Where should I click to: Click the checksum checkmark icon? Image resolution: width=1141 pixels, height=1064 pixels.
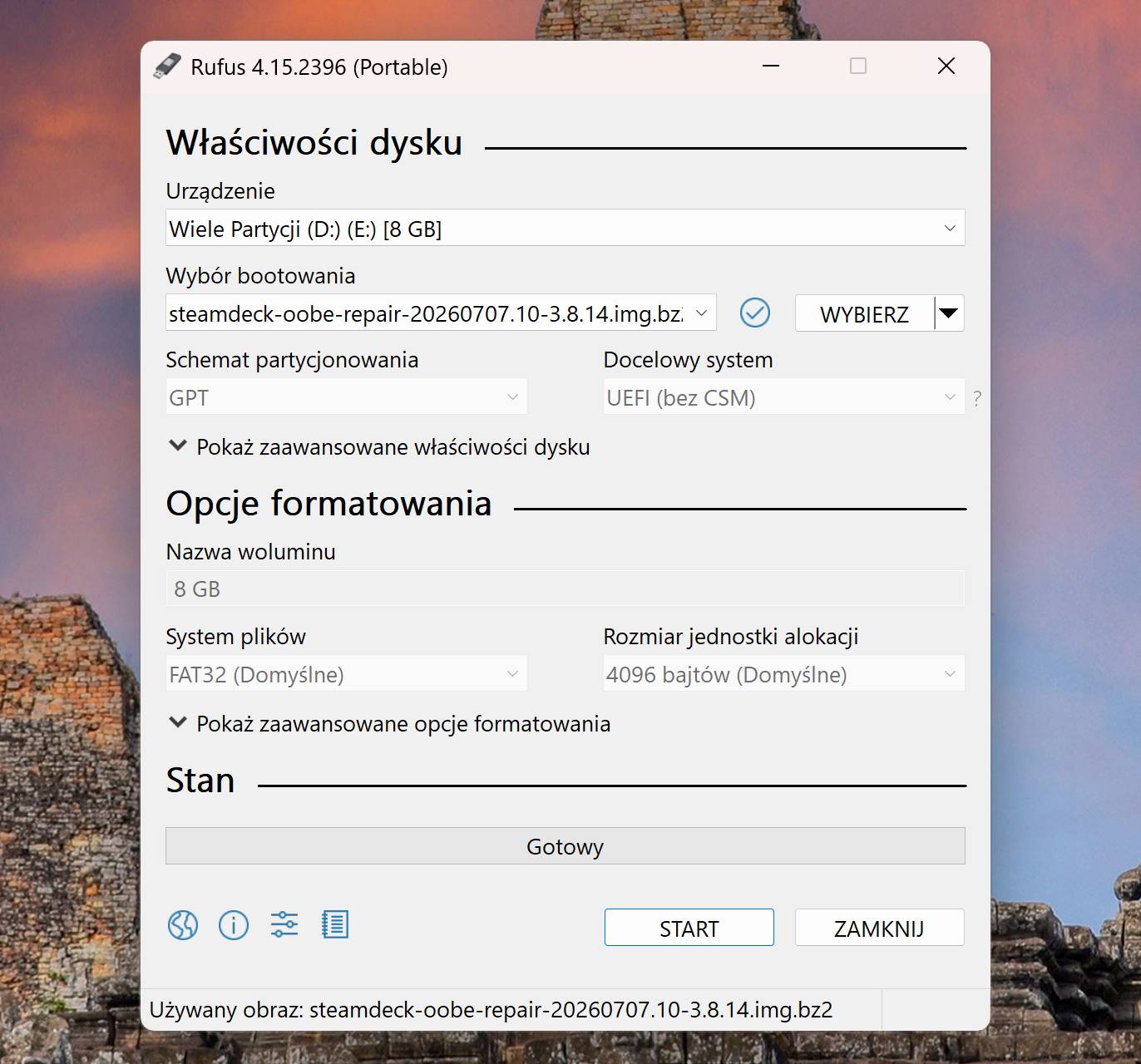[755, 313]
